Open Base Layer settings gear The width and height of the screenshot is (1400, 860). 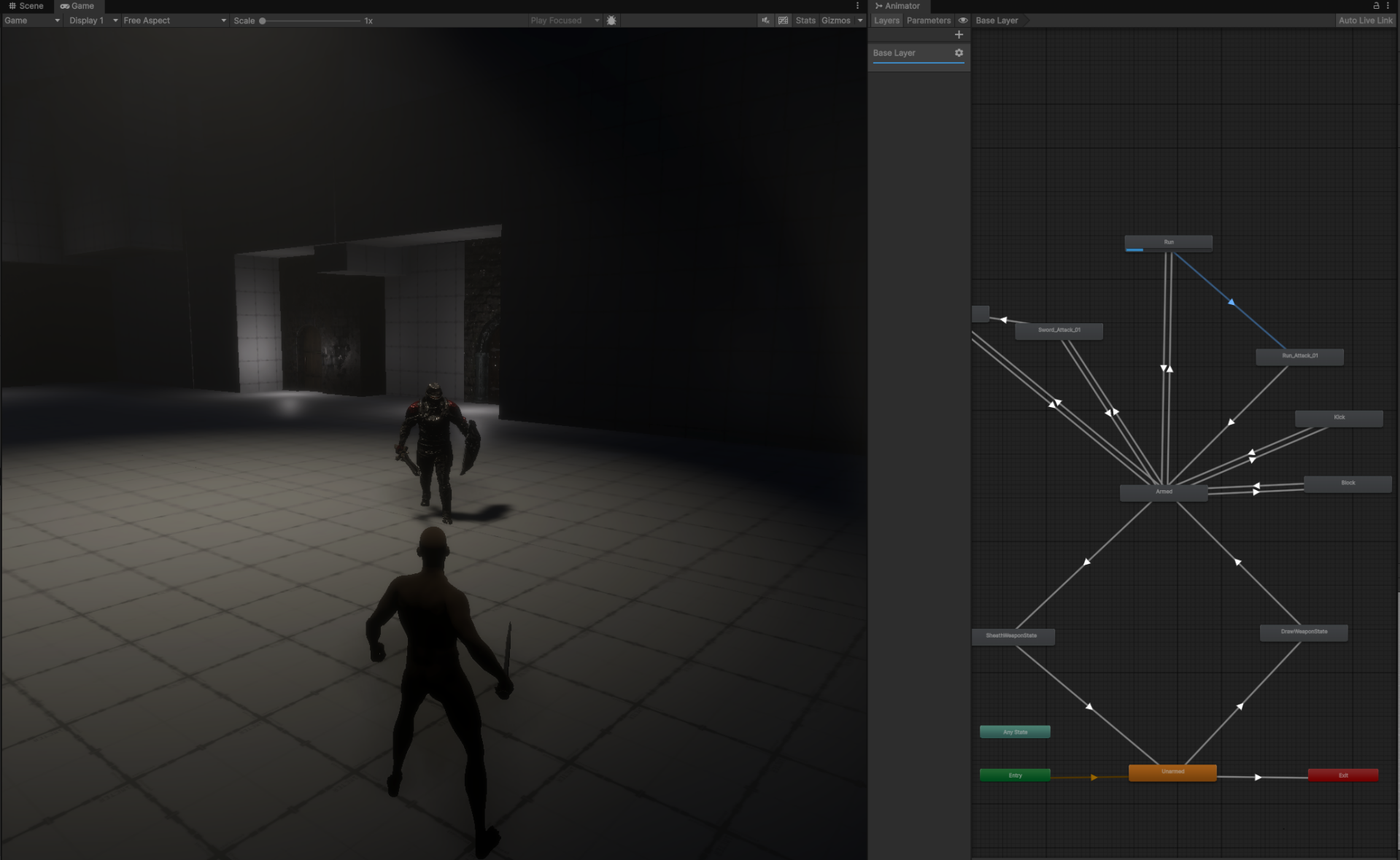[959, 53]
